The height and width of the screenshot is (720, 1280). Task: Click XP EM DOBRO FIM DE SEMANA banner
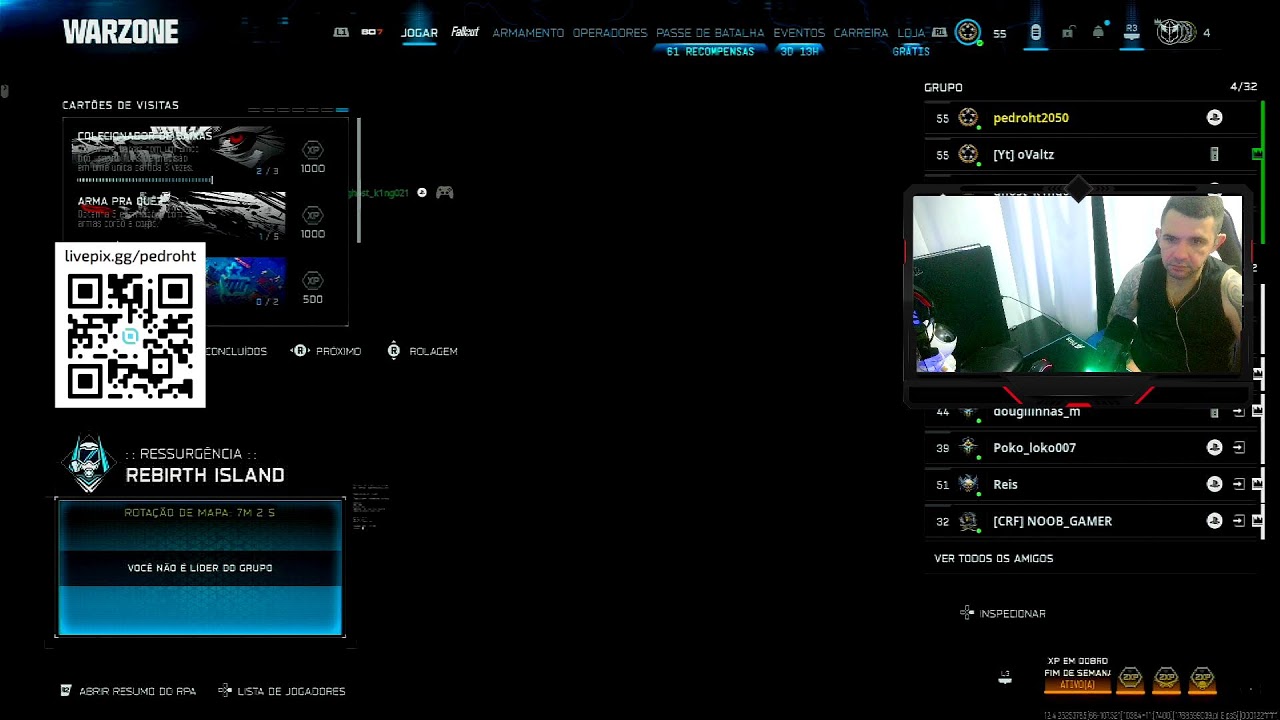[1078, 673]
